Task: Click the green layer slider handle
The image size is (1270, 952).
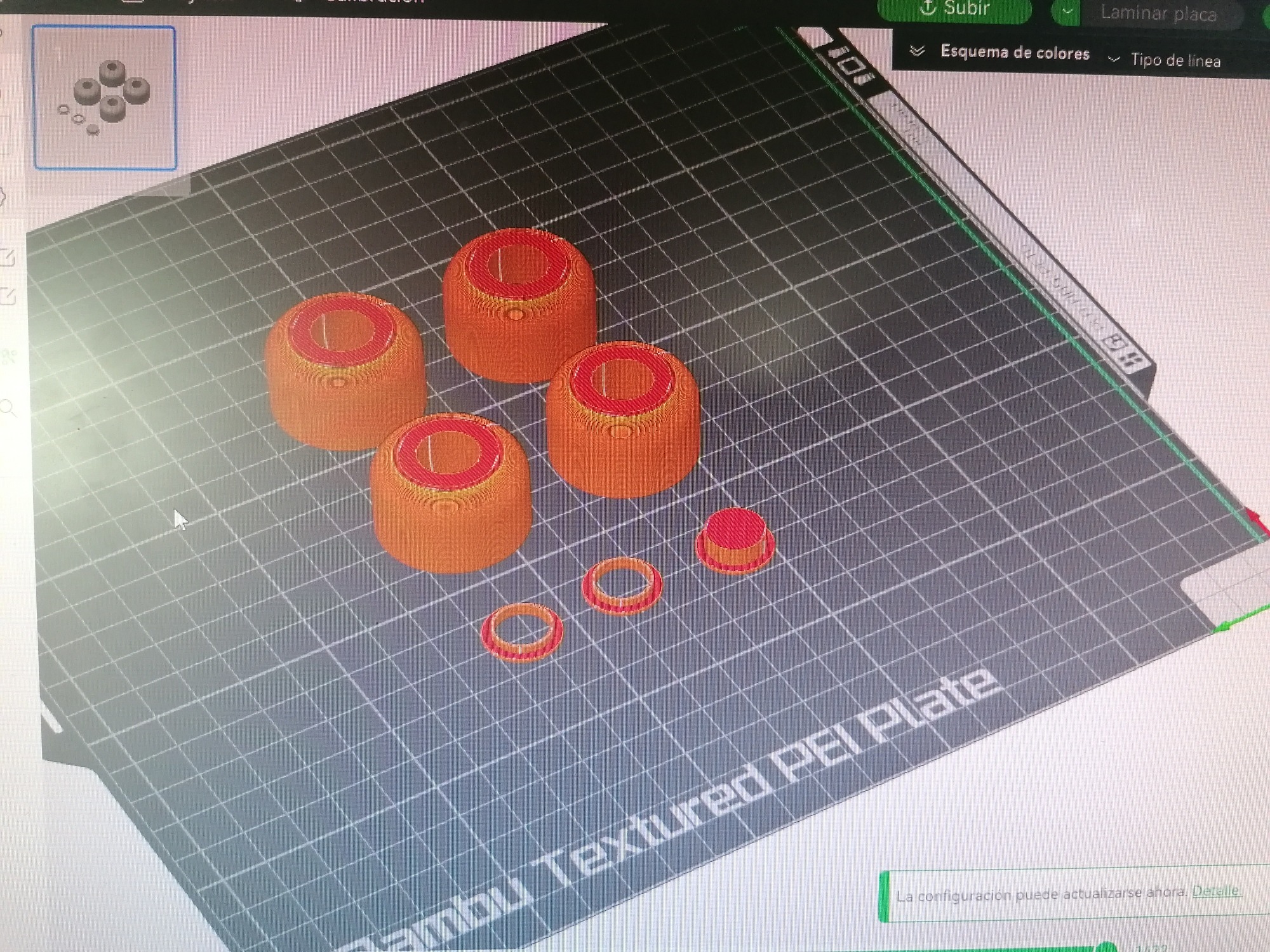Action: tap(1106, 947)
